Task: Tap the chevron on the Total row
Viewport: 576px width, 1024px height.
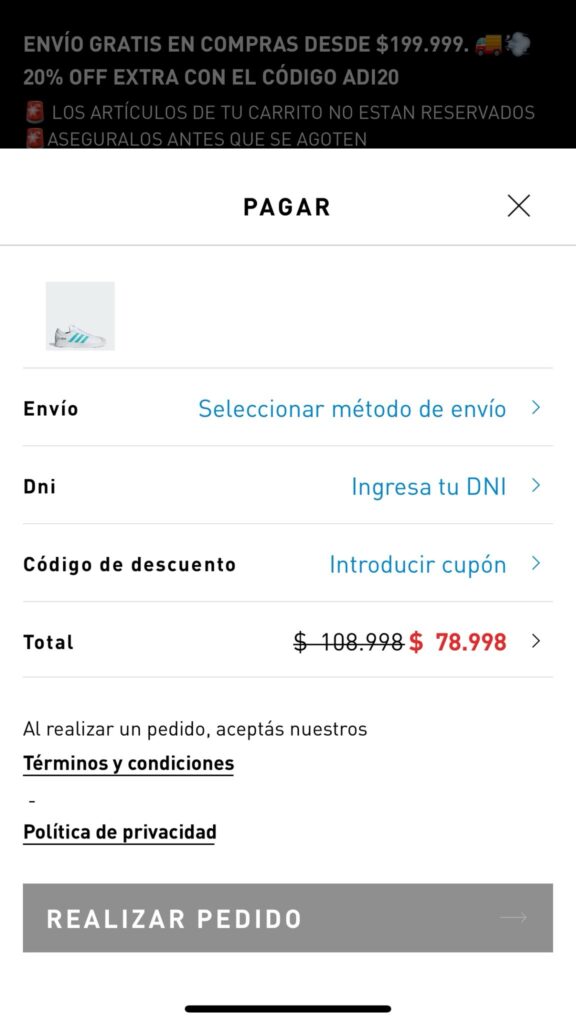Action: pyautogui.click(x=537, y=642)
